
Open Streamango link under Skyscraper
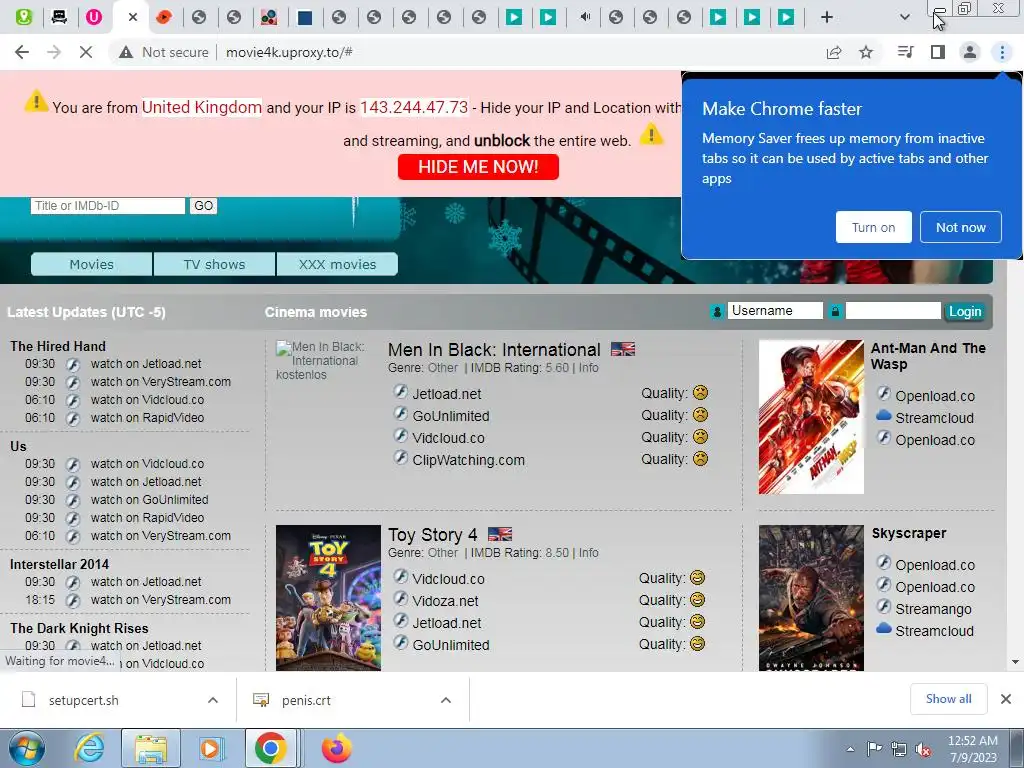click(933, 609)
